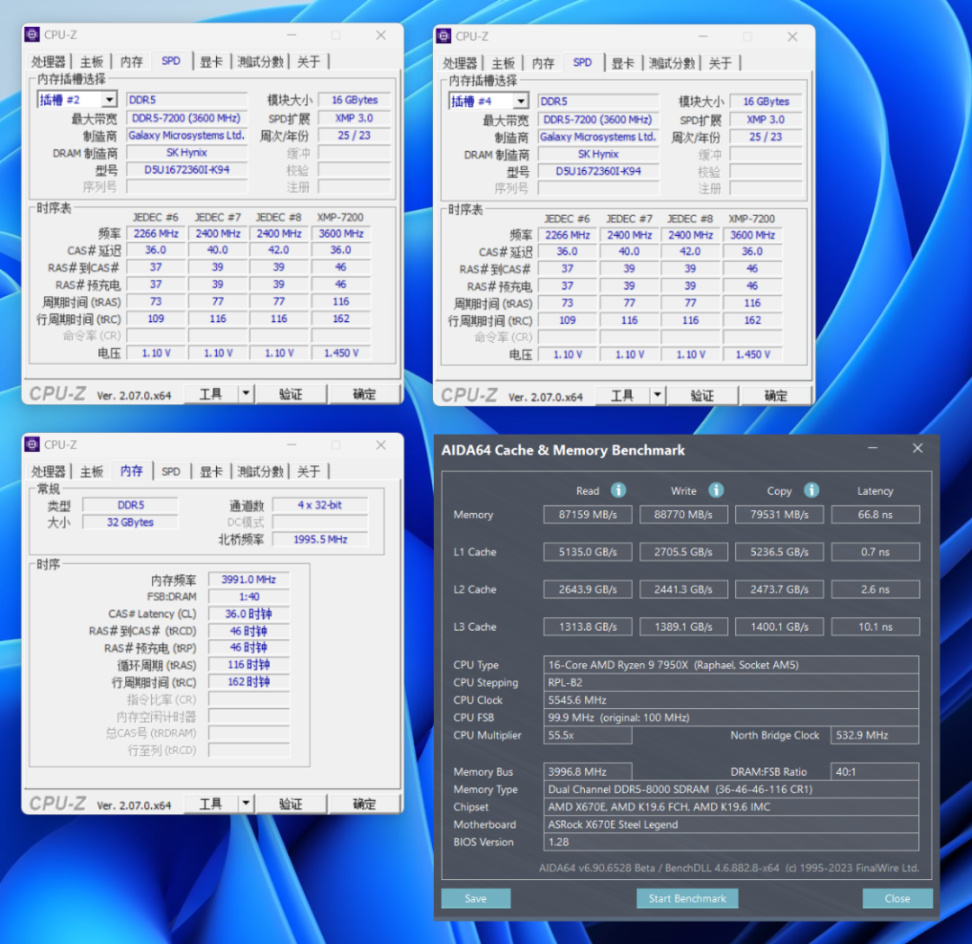Open the 关于 tab in the slot #2 window
The height and width of the screenshot is (944, 972).
309,61
